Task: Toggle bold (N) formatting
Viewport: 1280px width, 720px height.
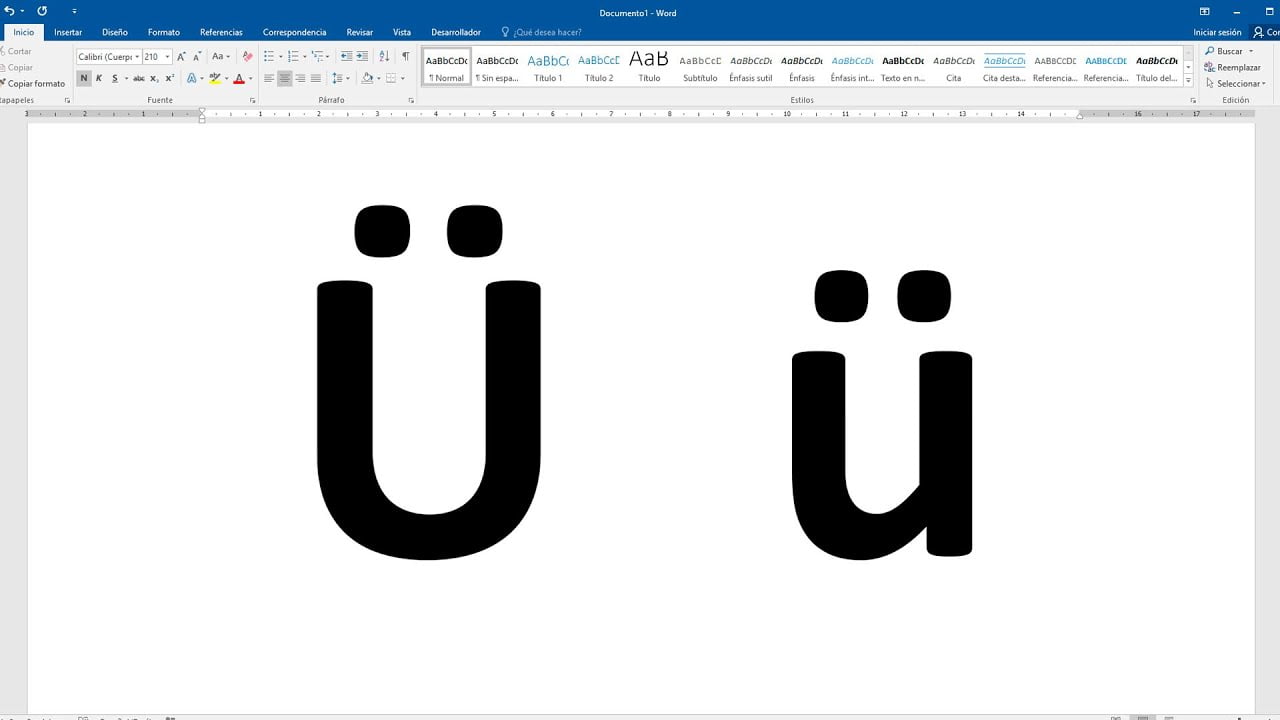Action: (84, 78)
